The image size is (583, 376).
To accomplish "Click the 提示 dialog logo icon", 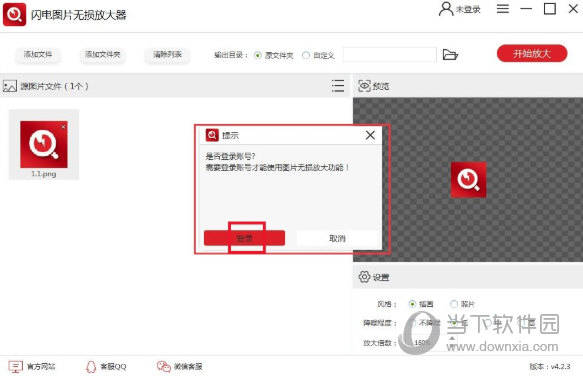I will (x=212, y=135).
